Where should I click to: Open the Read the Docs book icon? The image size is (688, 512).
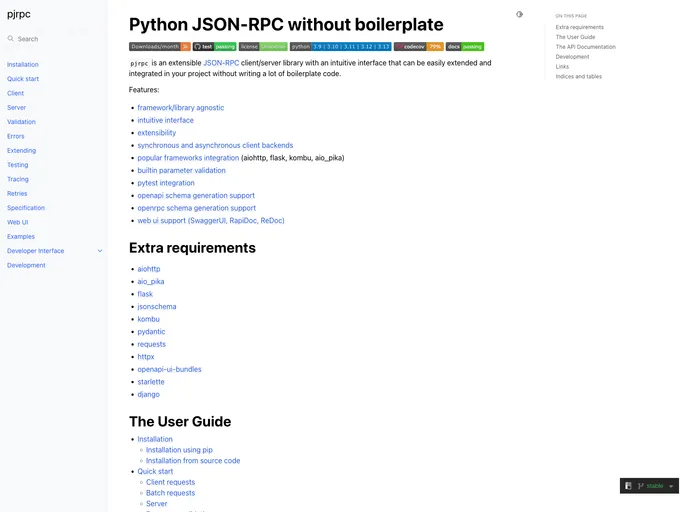[628, 486]
